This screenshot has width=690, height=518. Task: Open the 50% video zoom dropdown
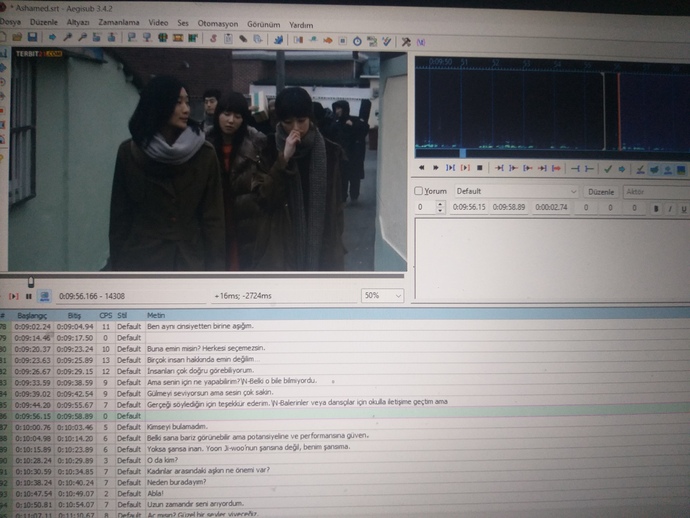pos(382,295)
